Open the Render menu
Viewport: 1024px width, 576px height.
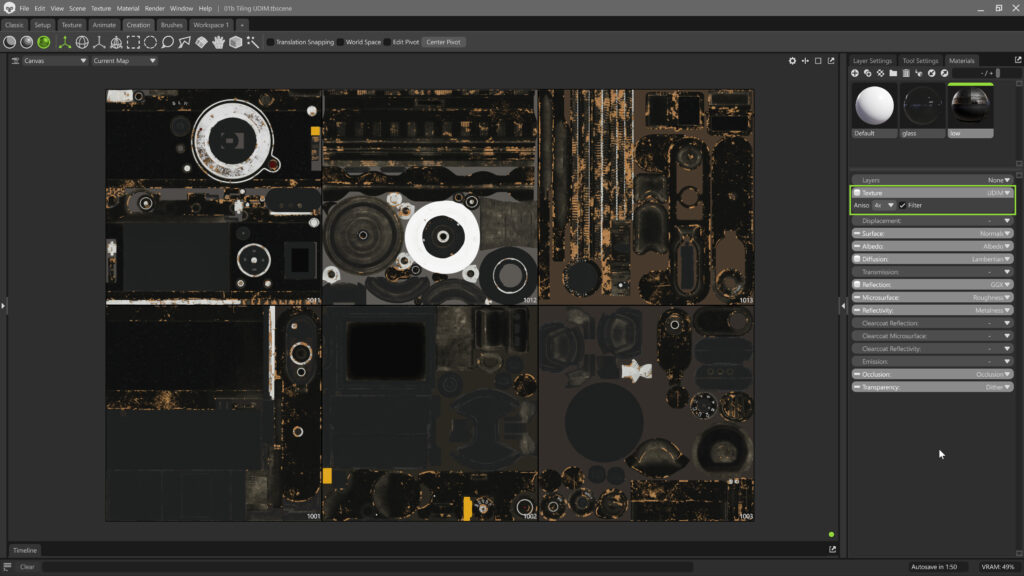[x=155, y=8]
